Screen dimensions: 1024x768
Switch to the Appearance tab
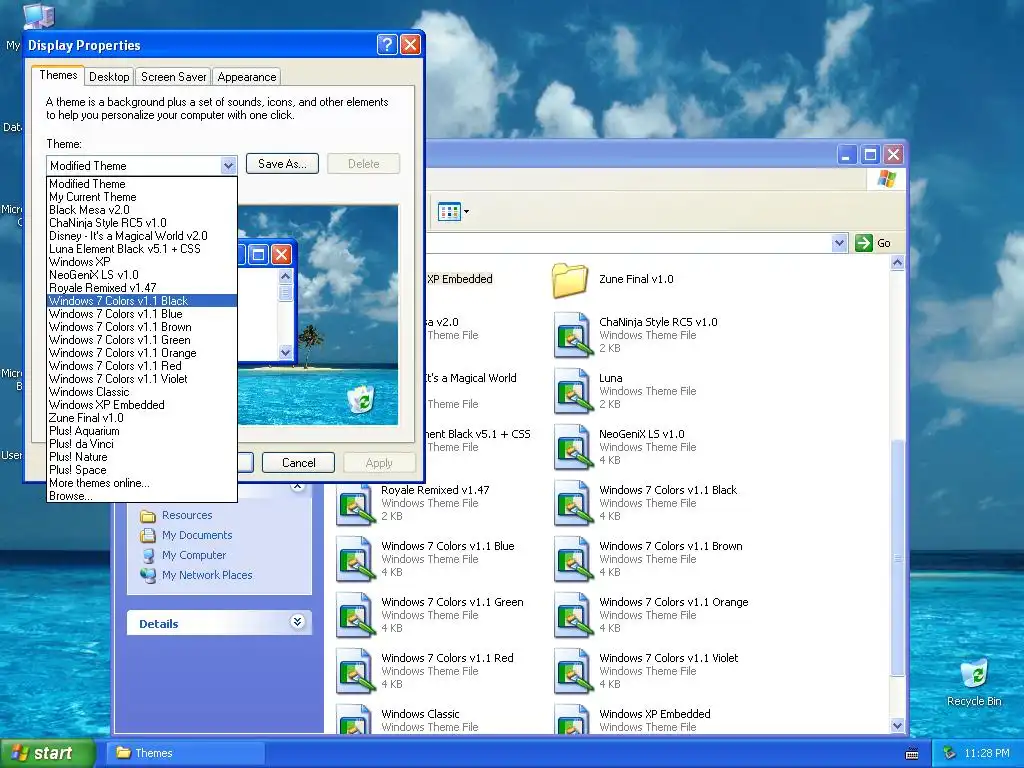(x=247, y=77)
